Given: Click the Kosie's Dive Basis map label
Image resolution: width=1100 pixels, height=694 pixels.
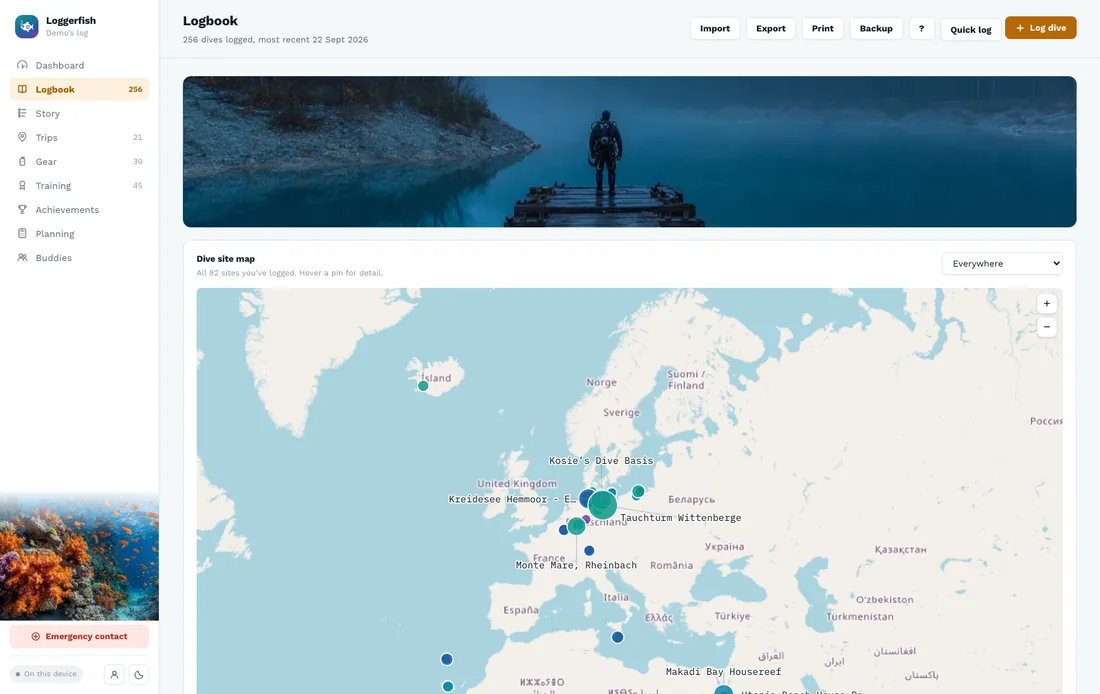Looking at the screenshot, I should [x=601, y=461].
